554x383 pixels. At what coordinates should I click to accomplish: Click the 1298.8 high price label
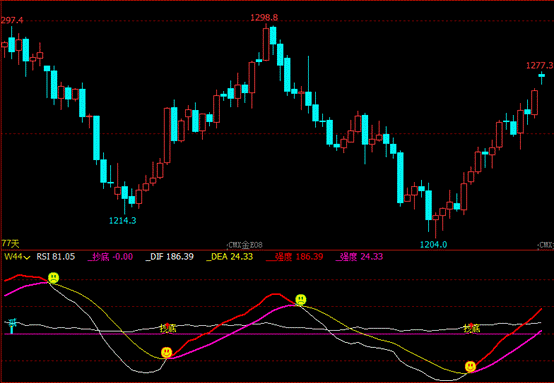point(264,17)
